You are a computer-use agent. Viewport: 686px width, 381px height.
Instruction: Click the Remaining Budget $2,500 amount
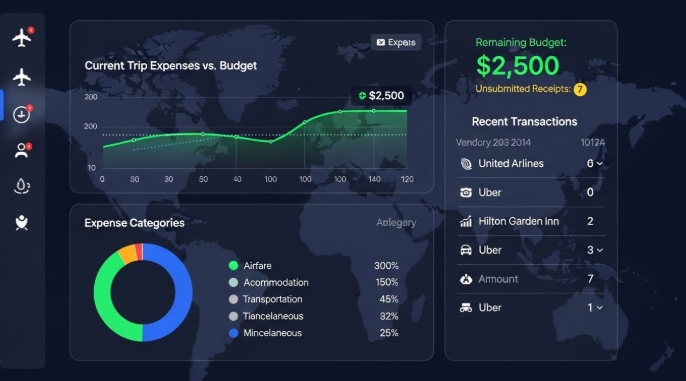pos(518,66)
